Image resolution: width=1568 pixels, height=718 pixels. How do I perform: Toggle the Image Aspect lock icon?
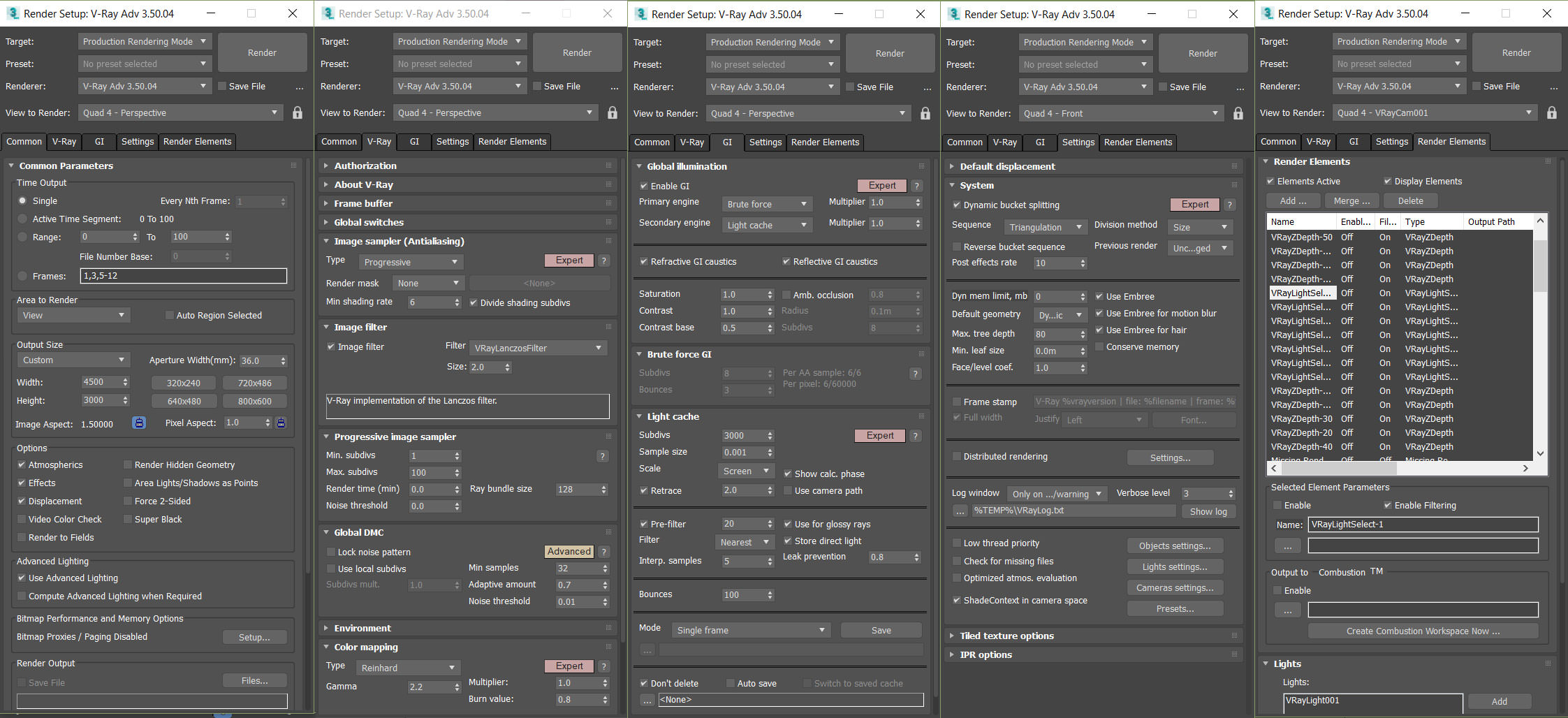[x=139, y=423]
